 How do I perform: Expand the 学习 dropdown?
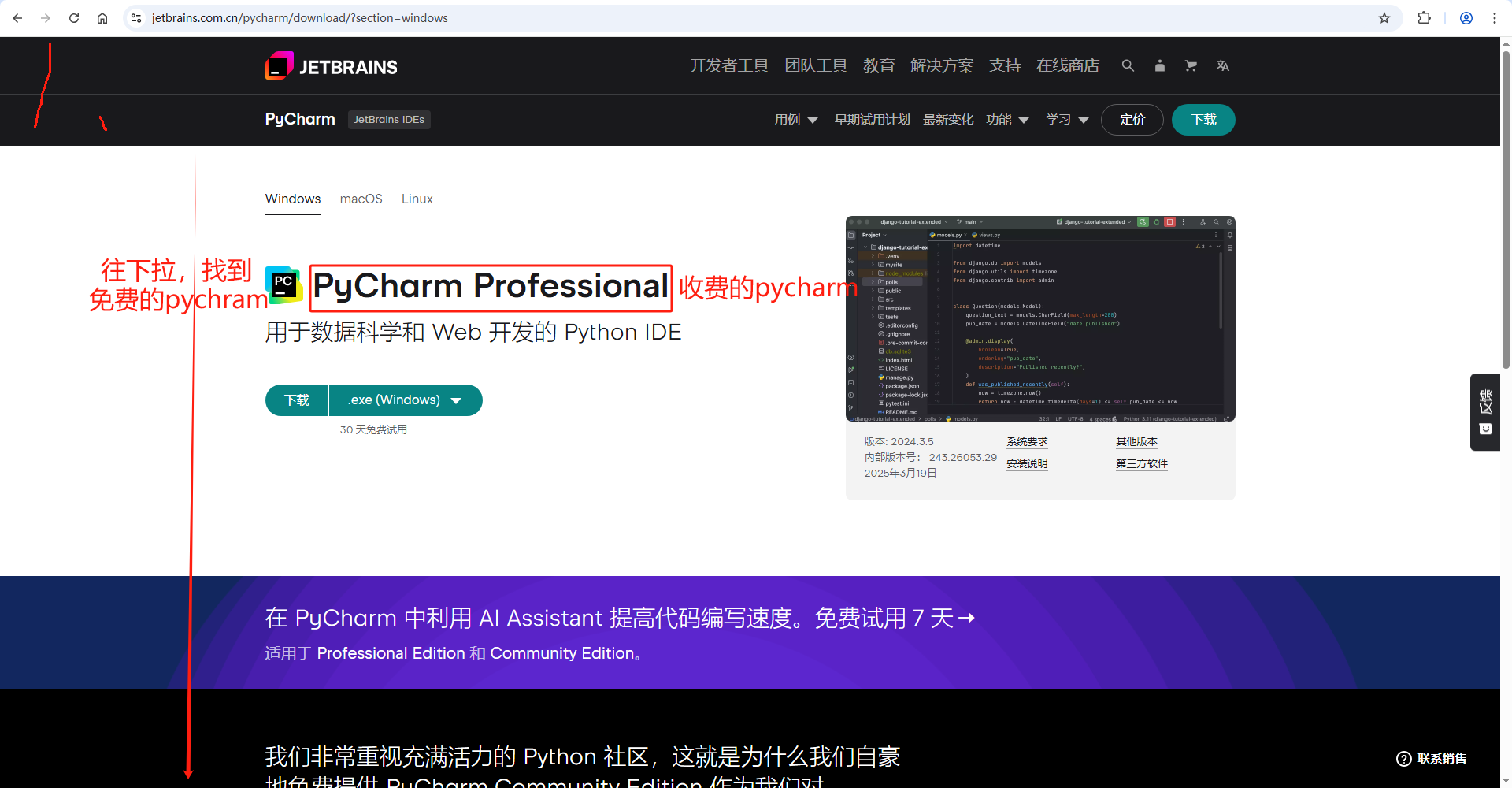pos(1067,120)
